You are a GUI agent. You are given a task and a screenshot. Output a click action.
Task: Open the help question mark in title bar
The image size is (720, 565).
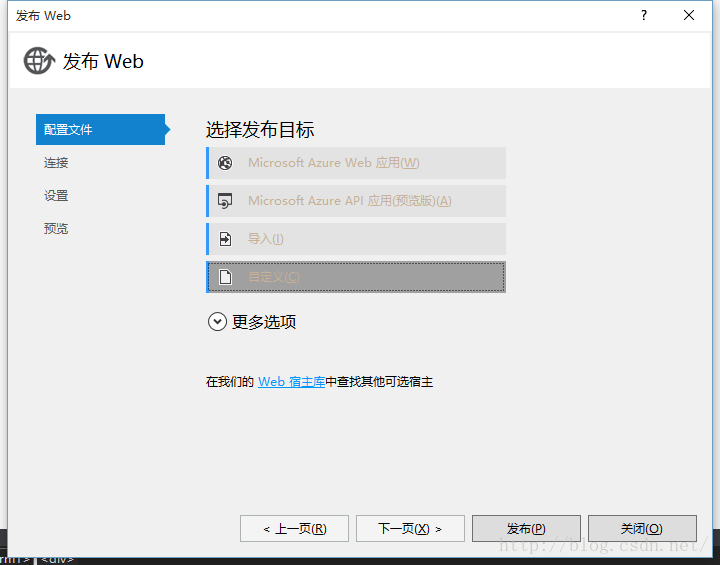[x=644, y=15]
